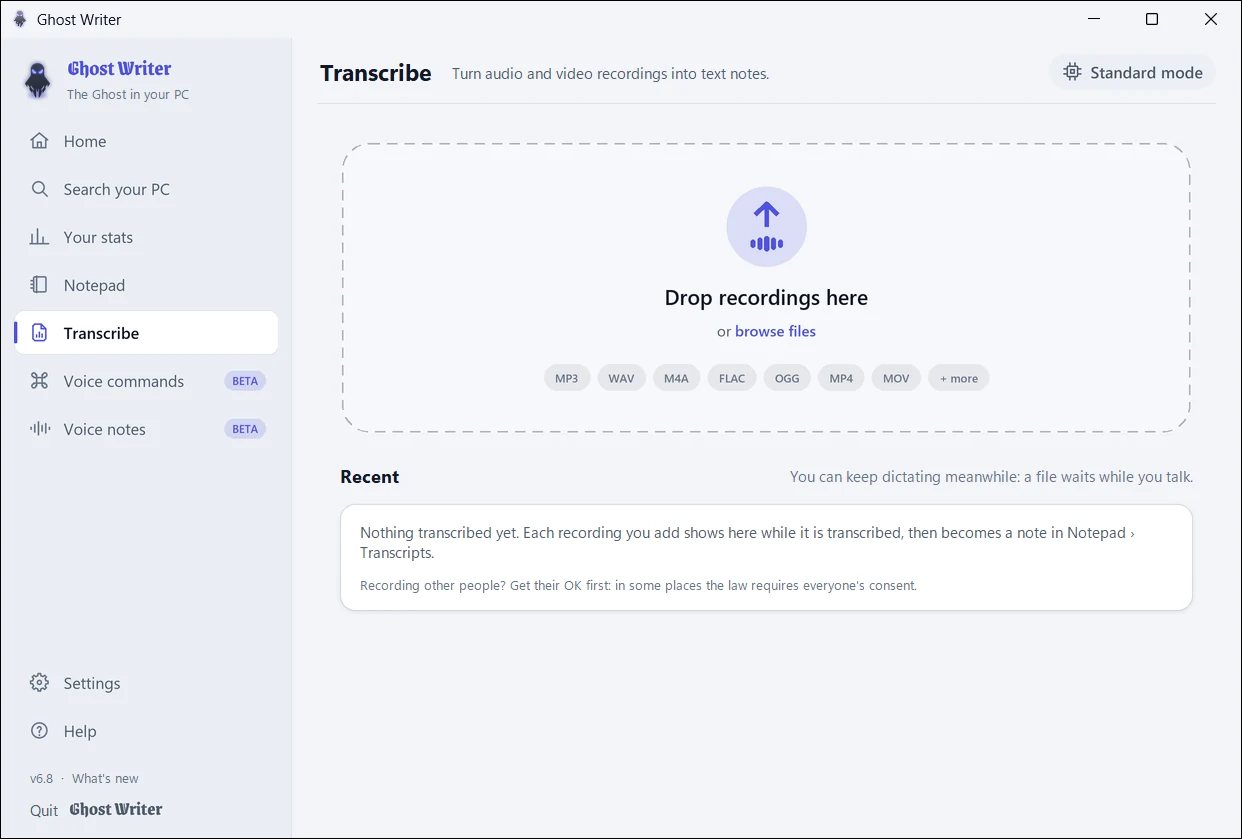This screenshot has width=1242, height=839.
Task: Select the Voice notes item
Action: (146, 429)
